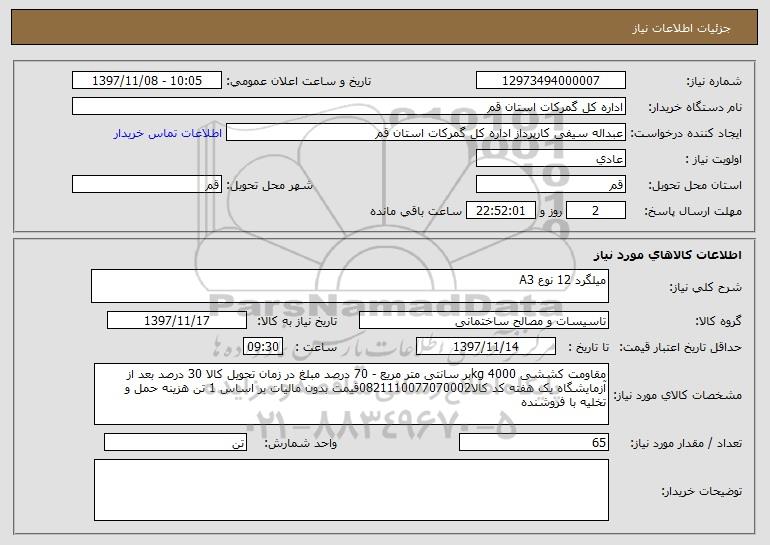The image size is (770, 545).
Task: Click the label ایجاد کننده درخواست
Action: 686,134
